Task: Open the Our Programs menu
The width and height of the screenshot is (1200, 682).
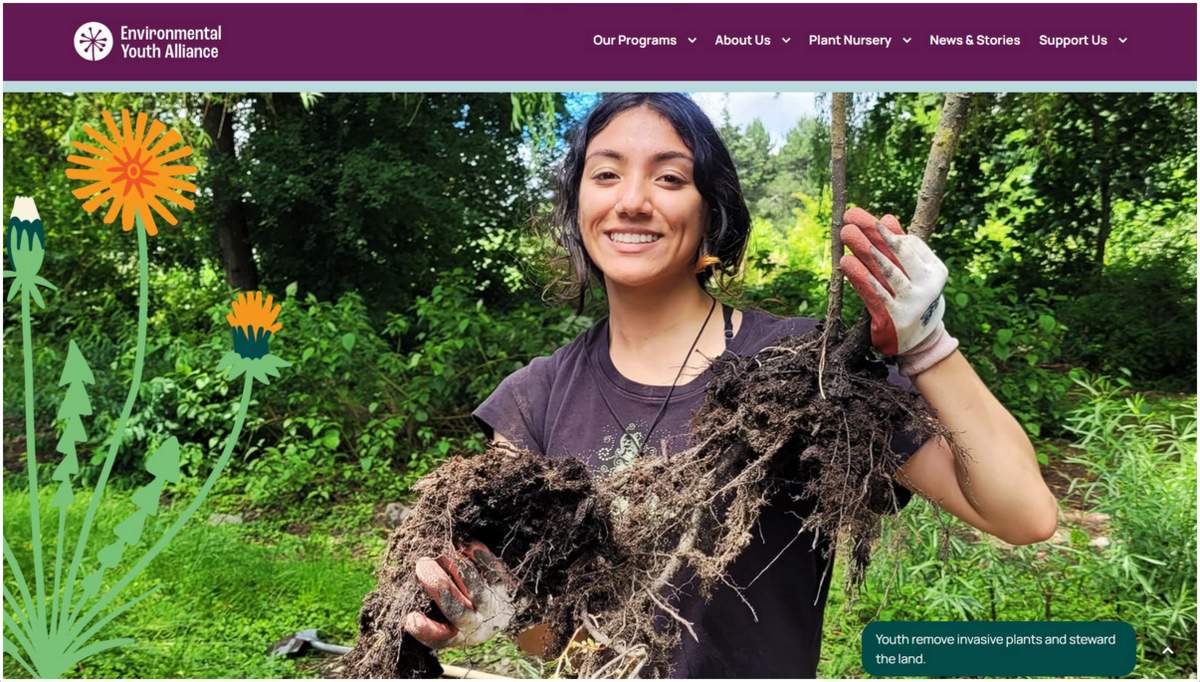Action: (634, 41)
